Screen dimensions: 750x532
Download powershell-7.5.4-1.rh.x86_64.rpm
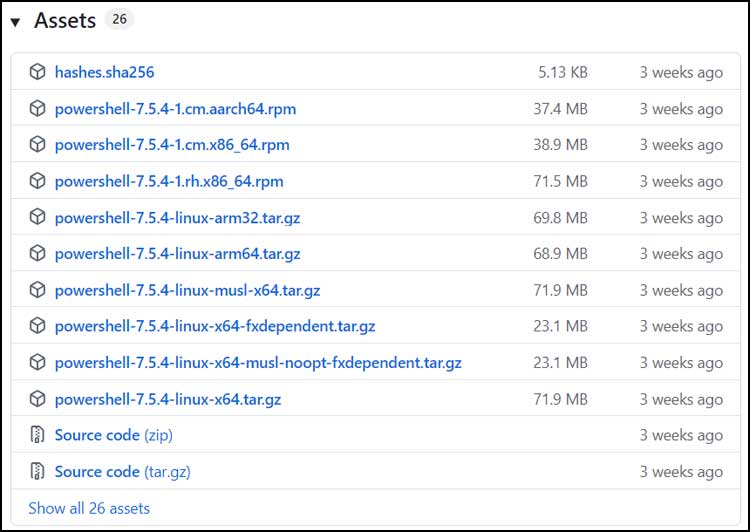[x=169, y=182]
